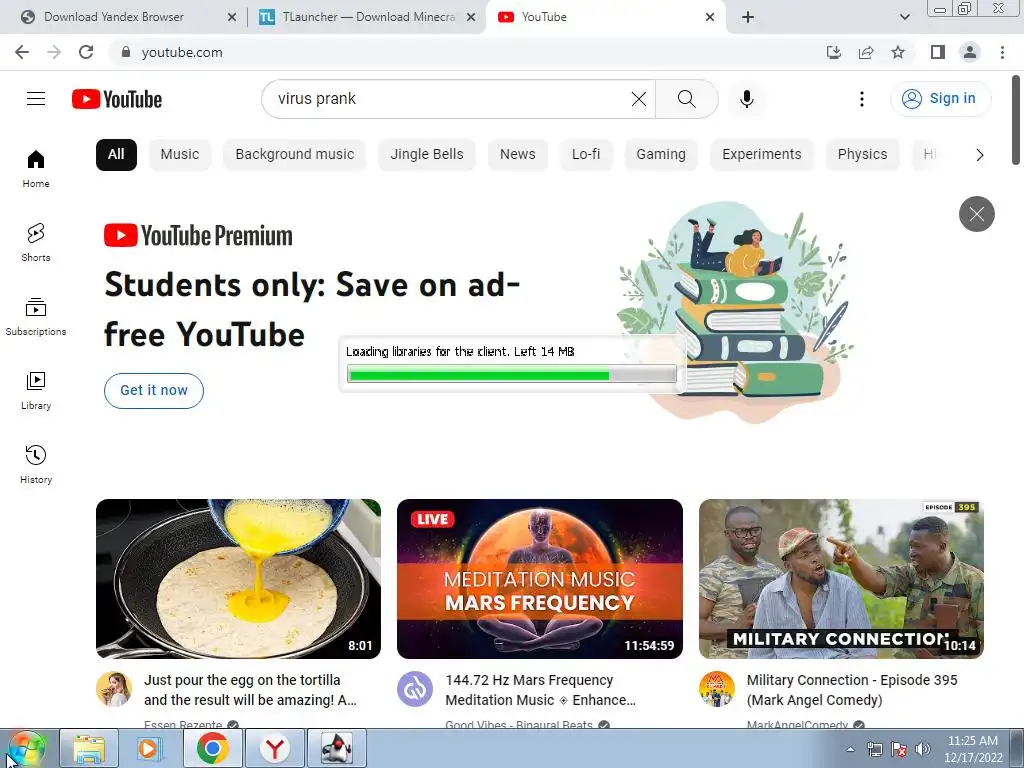Start voice search with the microphone icon

point(746,99)
